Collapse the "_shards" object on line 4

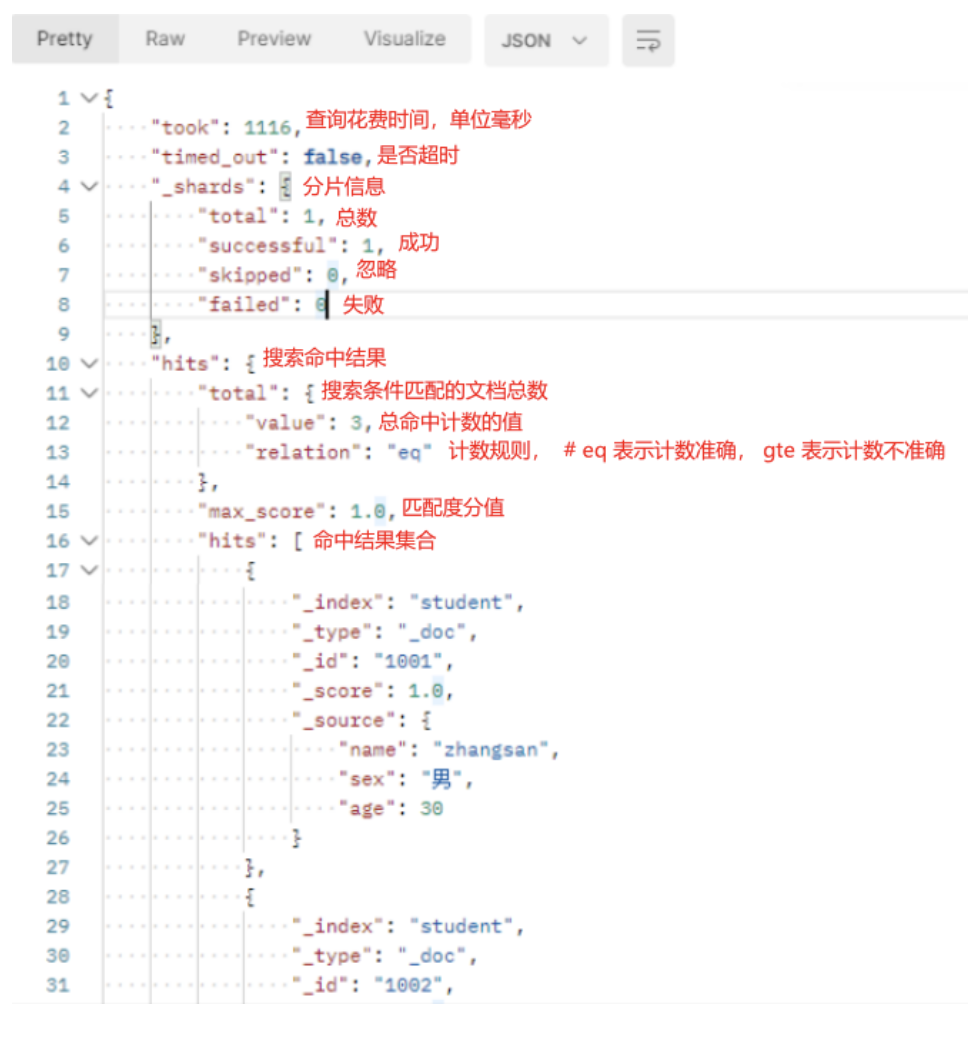[89, 187]
